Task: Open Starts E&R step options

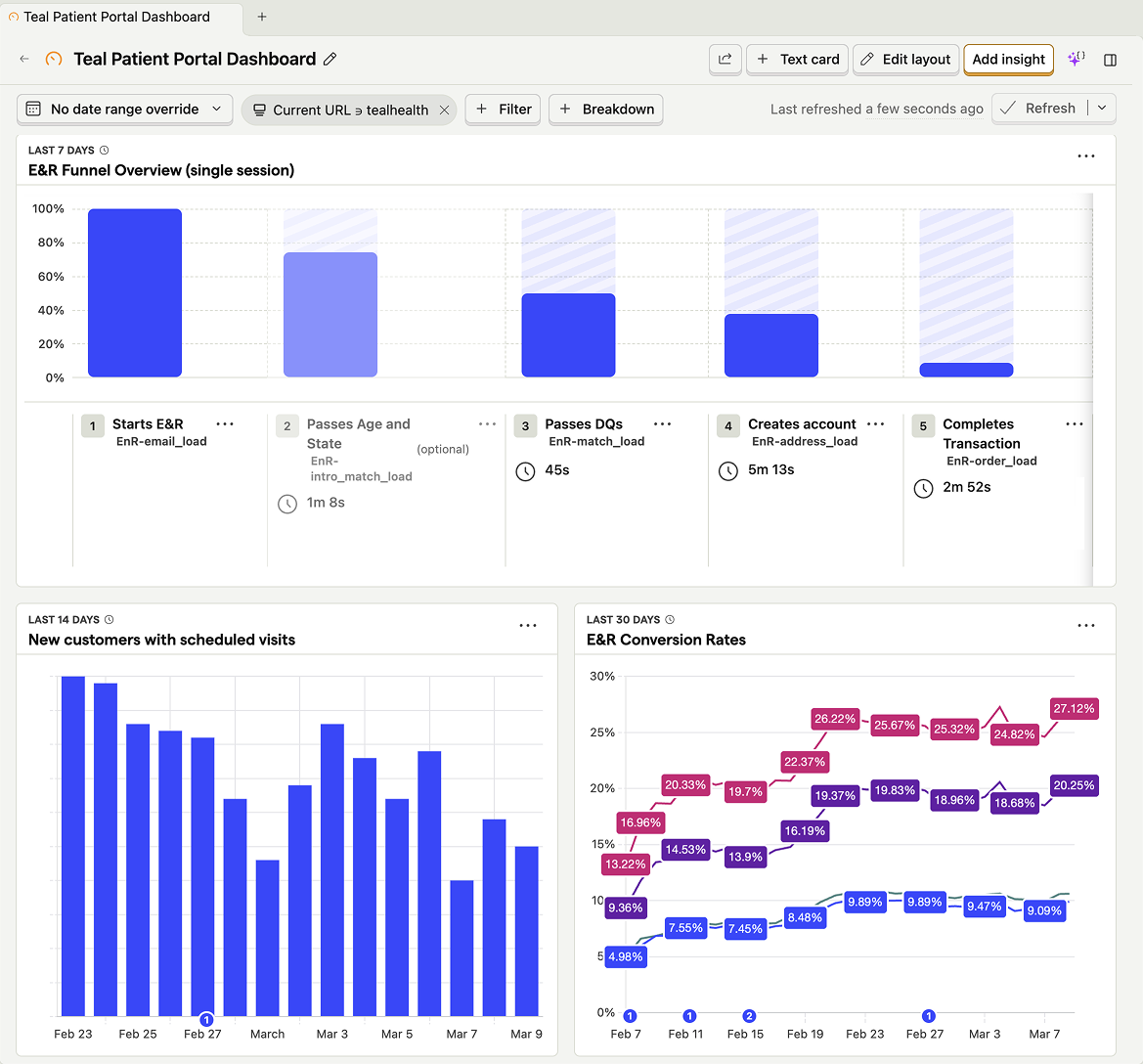Action: 225,423
